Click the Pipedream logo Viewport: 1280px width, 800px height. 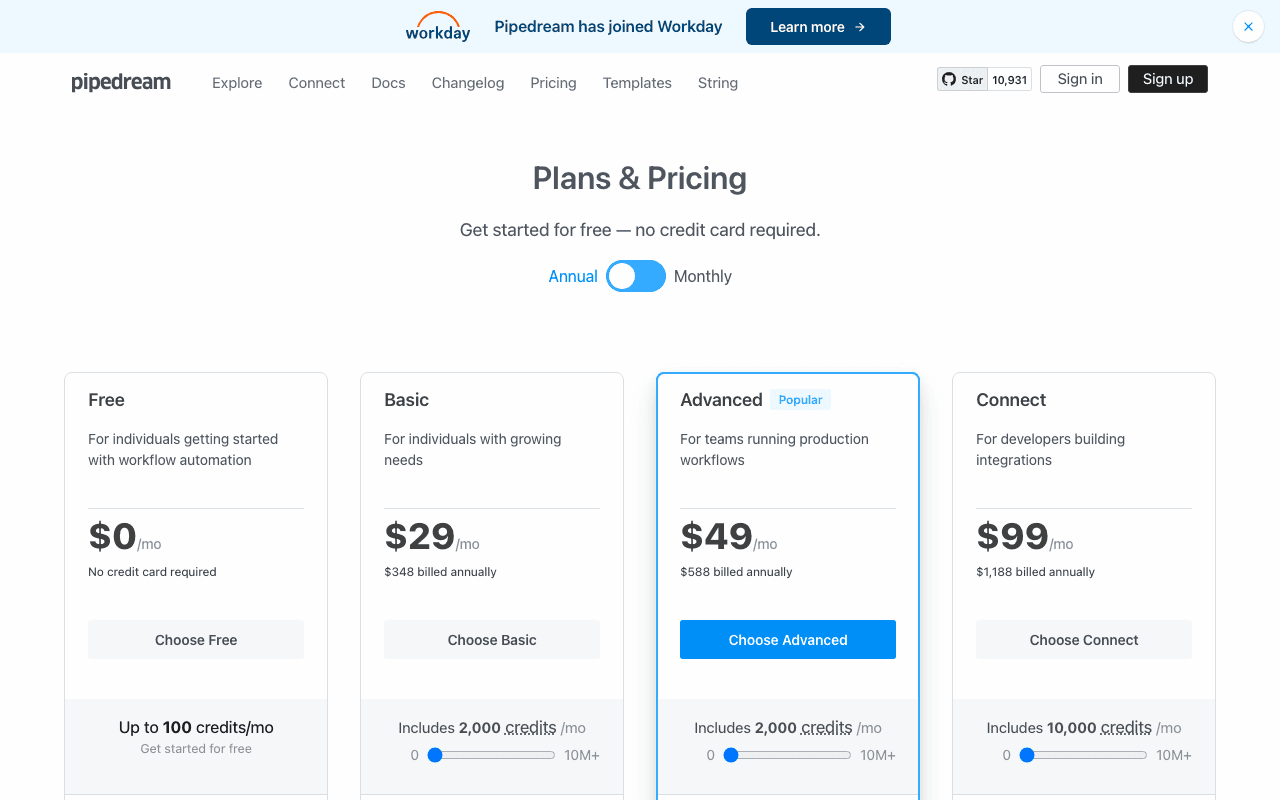[121, 82]
